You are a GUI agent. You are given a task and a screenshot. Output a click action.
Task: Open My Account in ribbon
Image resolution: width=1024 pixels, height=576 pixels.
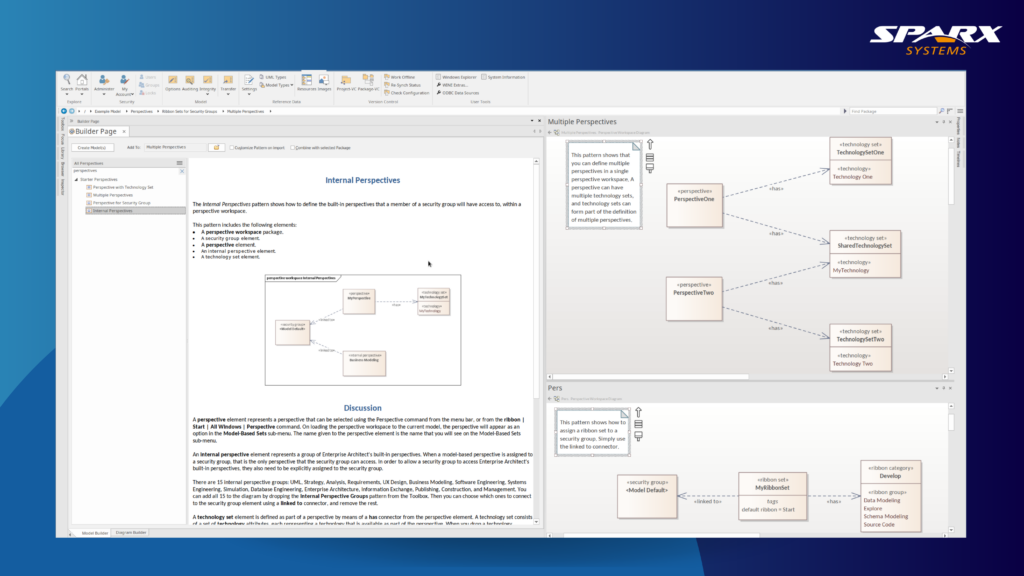(124, 85)
